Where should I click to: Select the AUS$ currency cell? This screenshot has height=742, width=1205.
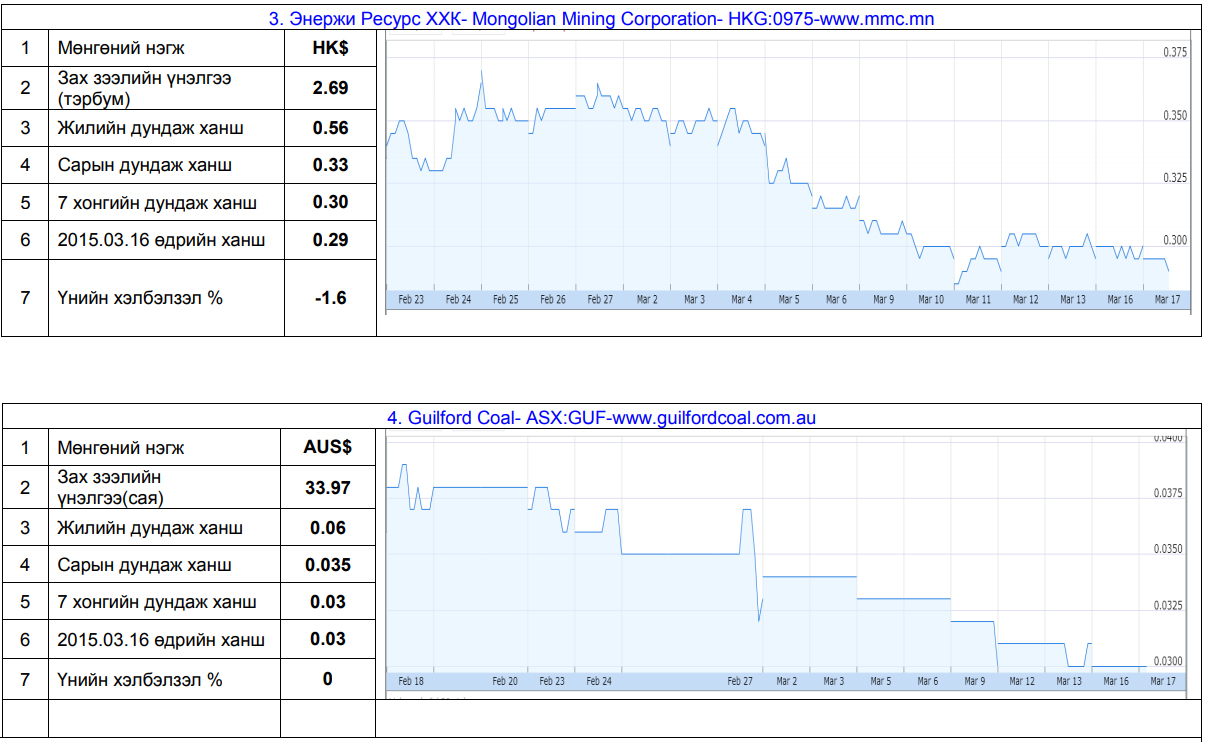tap(328, 448)
